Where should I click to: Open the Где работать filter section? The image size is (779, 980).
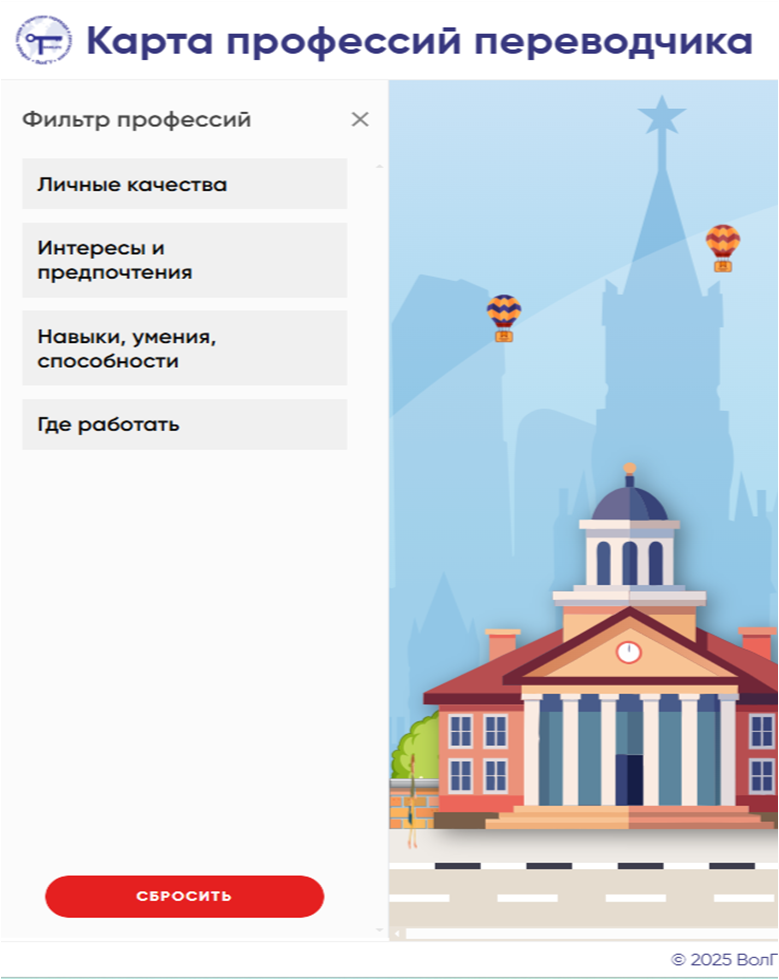coord(184,424)
